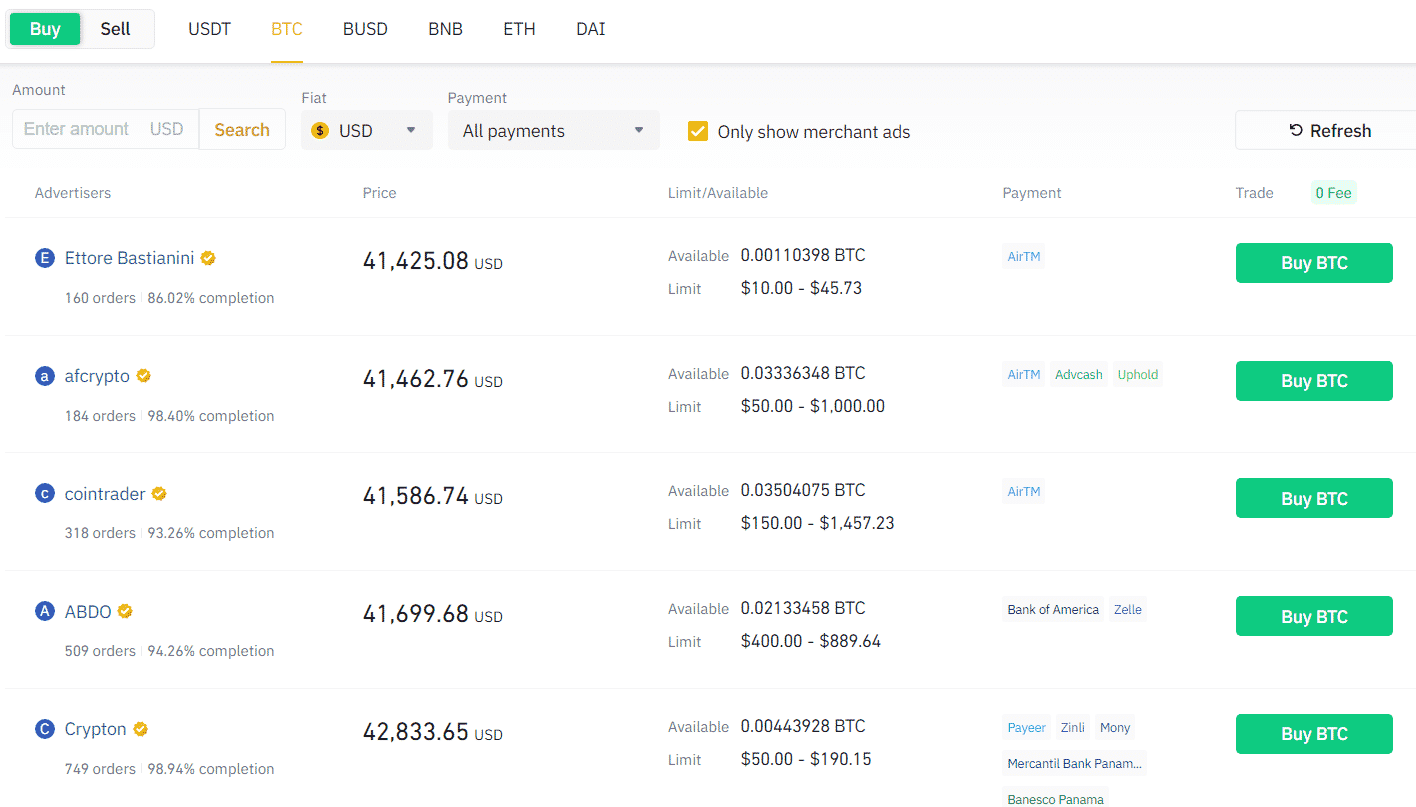Click Mercantil Bank Panam... tag
The height and width of the screenshot is (807, 1416).
tap(1074, 764)
